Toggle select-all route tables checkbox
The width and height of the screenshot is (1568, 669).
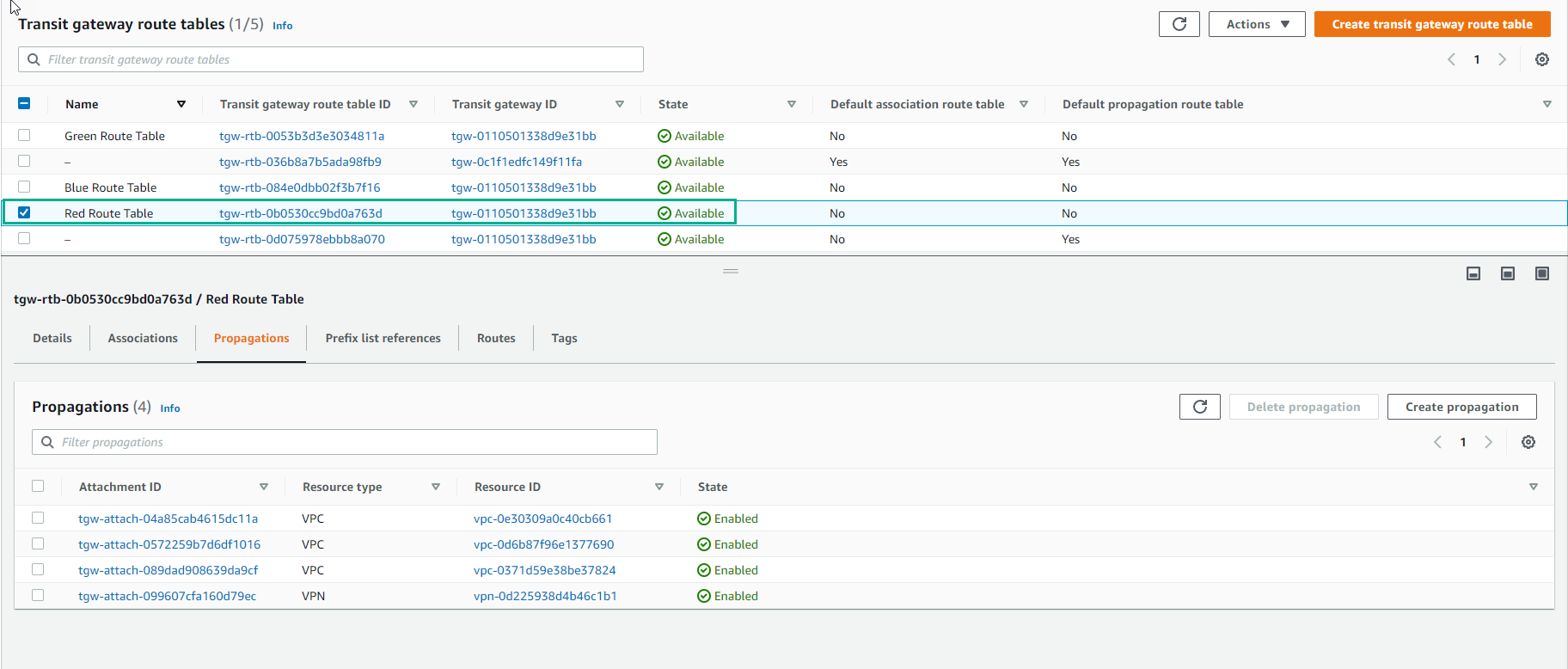tap(24, 103)
